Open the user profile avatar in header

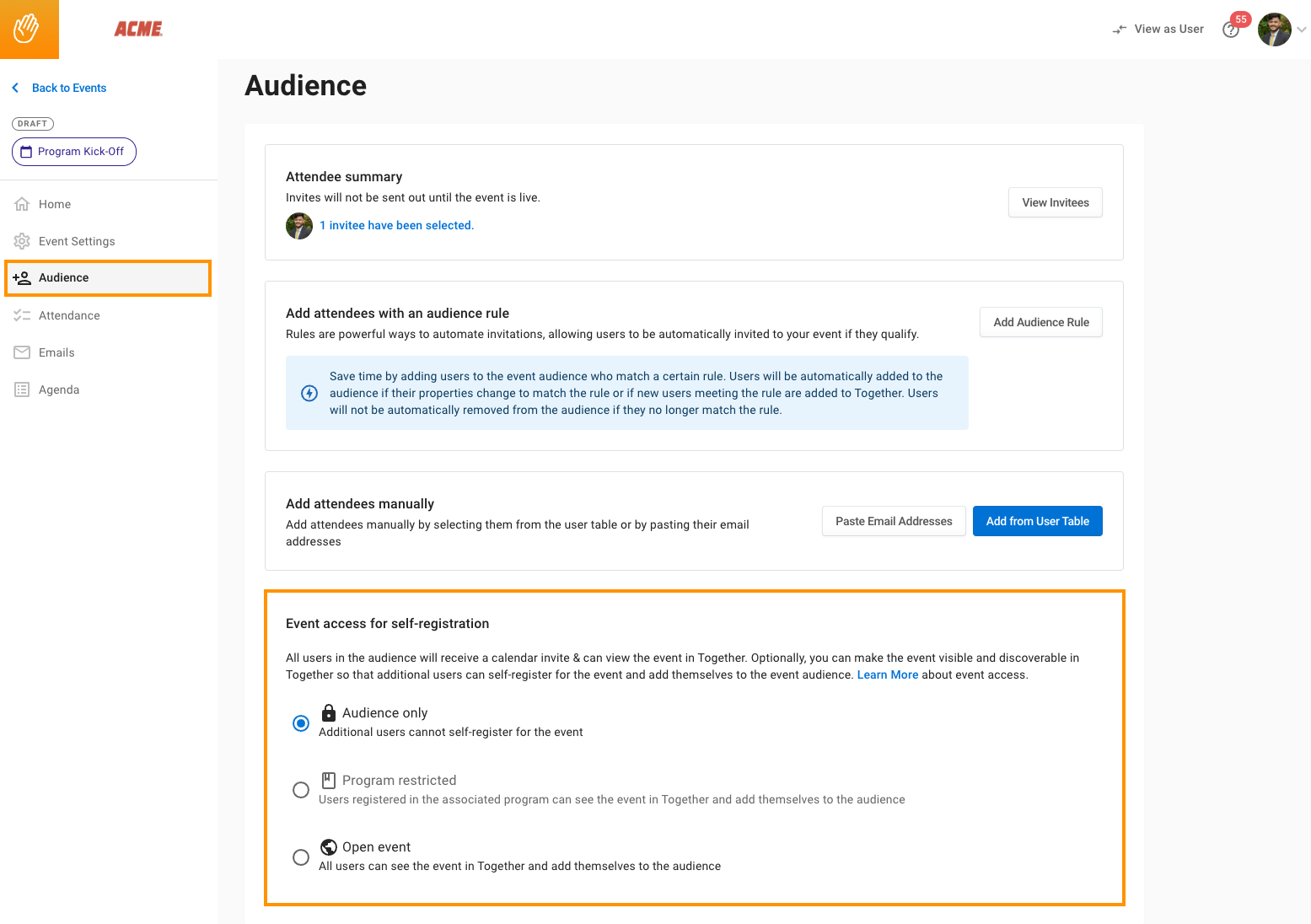[x=1275, y=30]
